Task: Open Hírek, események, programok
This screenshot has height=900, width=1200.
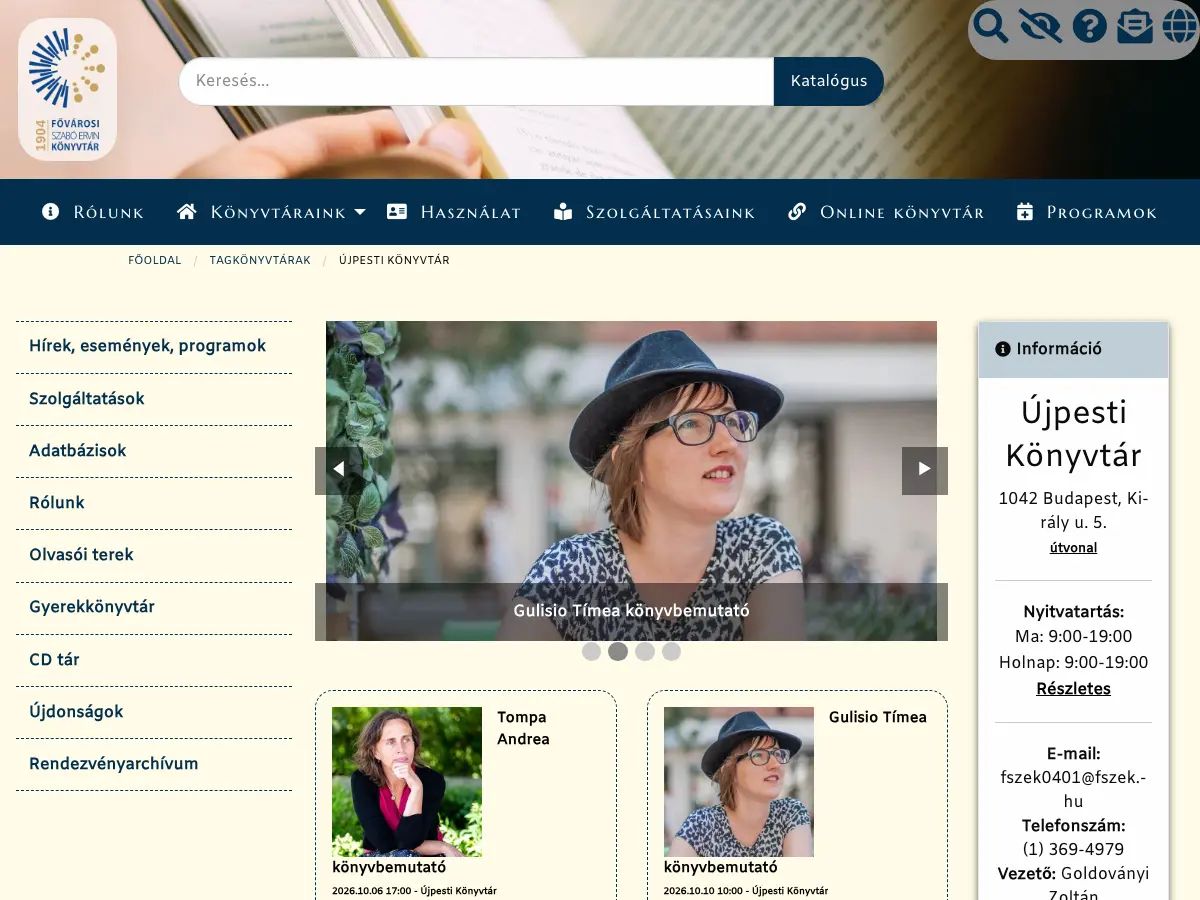Action: click(154, 347)
